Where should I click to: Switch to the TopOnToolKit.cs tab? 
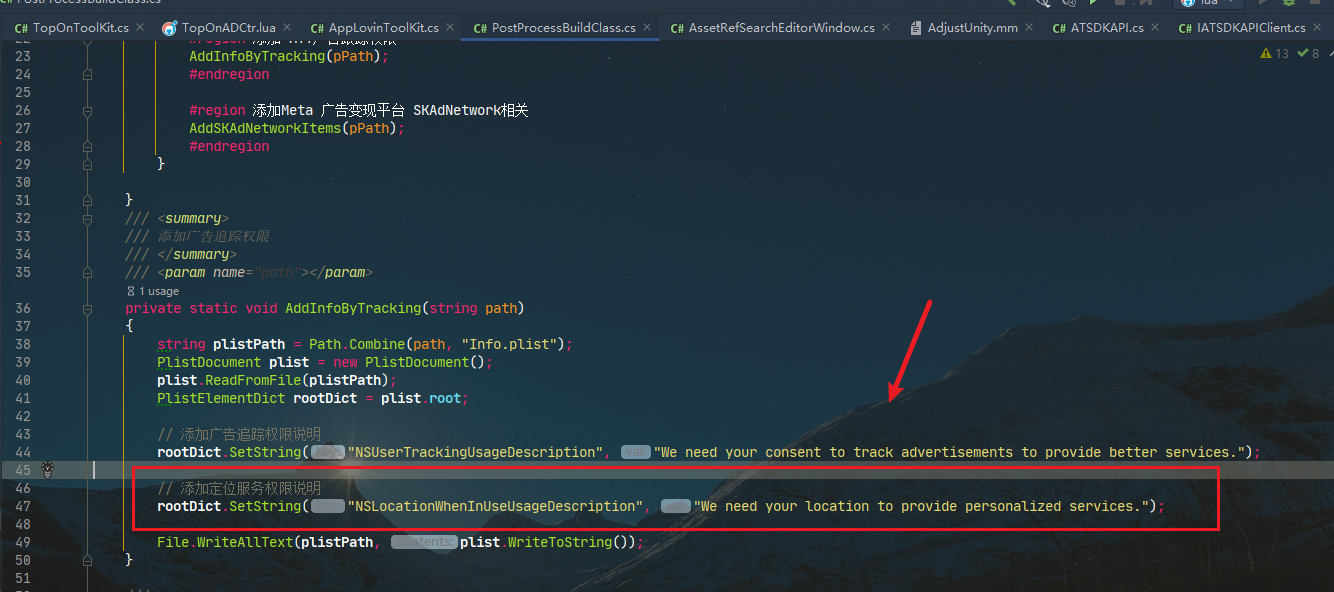tap(80, 28)
